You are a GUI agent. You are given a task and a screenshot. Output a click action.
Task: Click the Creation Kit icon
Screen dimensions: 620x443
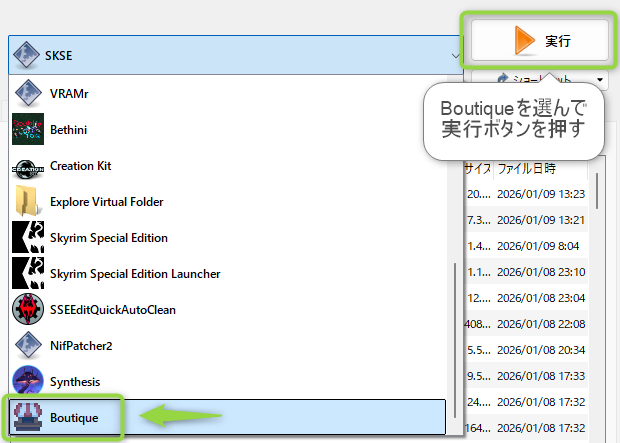25,165
